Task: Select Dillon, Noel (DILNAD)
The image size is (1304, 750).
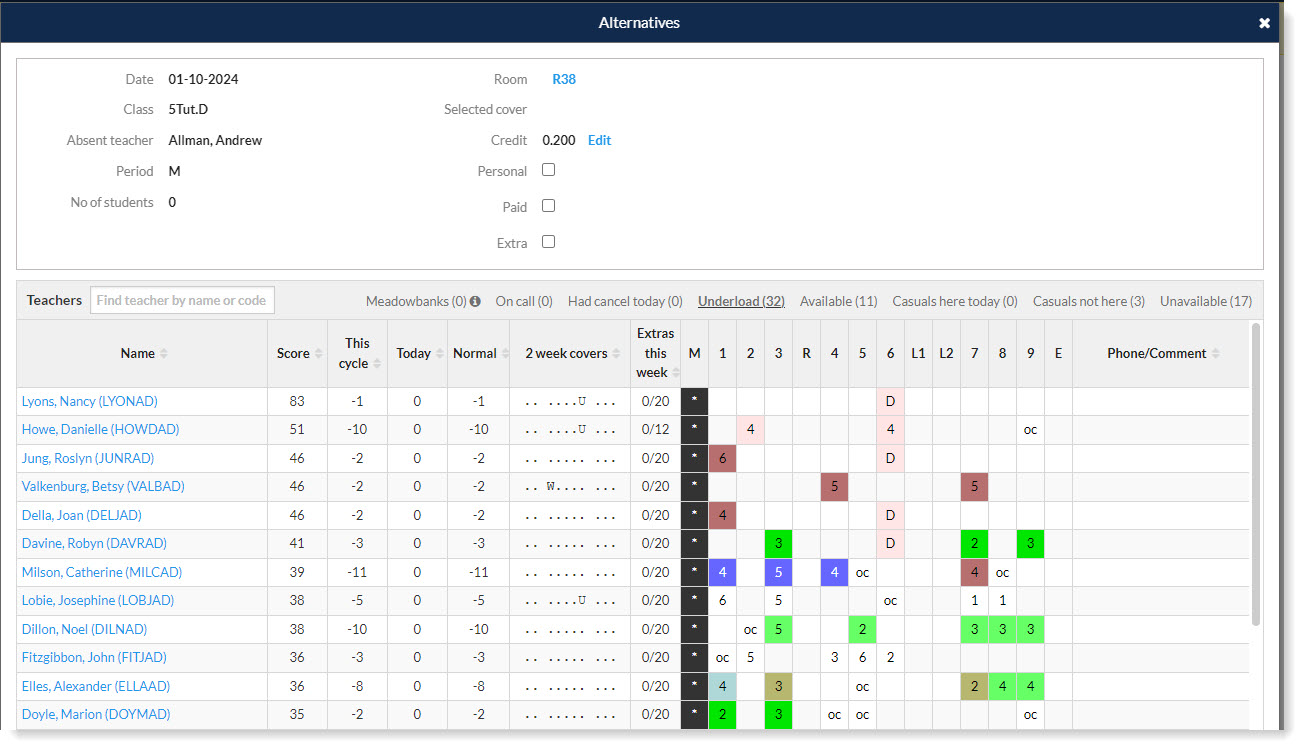Action: point(85,629)
